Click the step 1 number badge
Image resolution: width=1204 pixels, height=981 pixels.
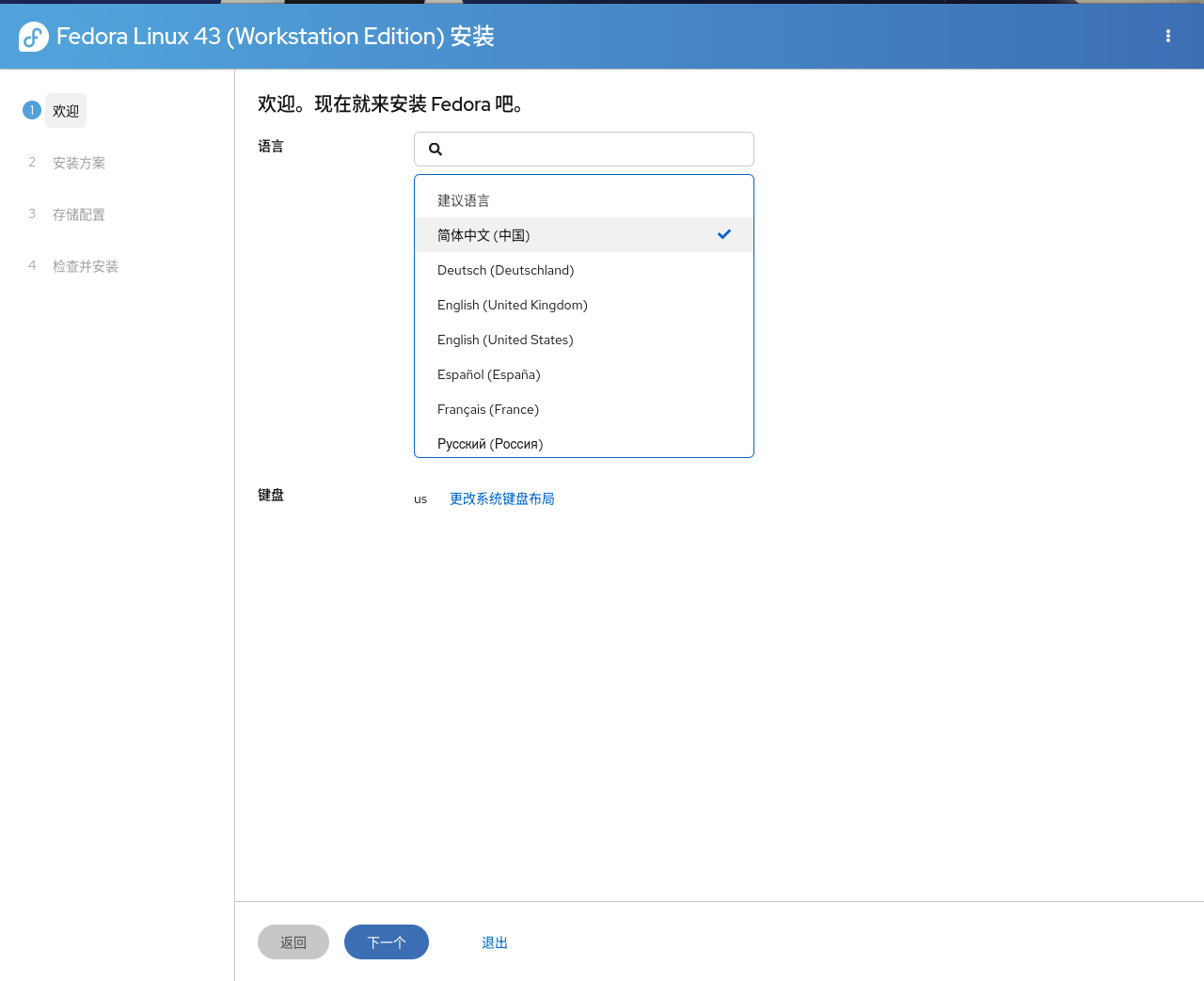pos(32,111)
